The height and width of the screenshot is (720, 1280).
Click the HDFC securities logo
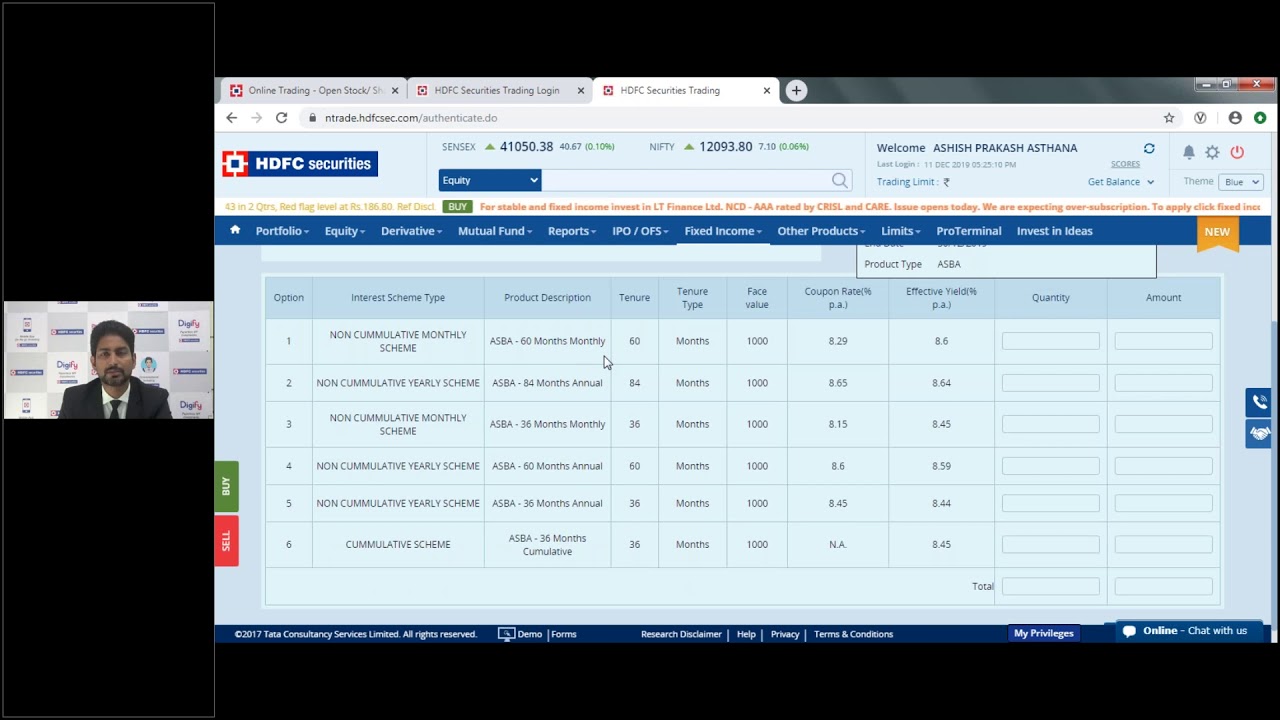coord(300,164)
